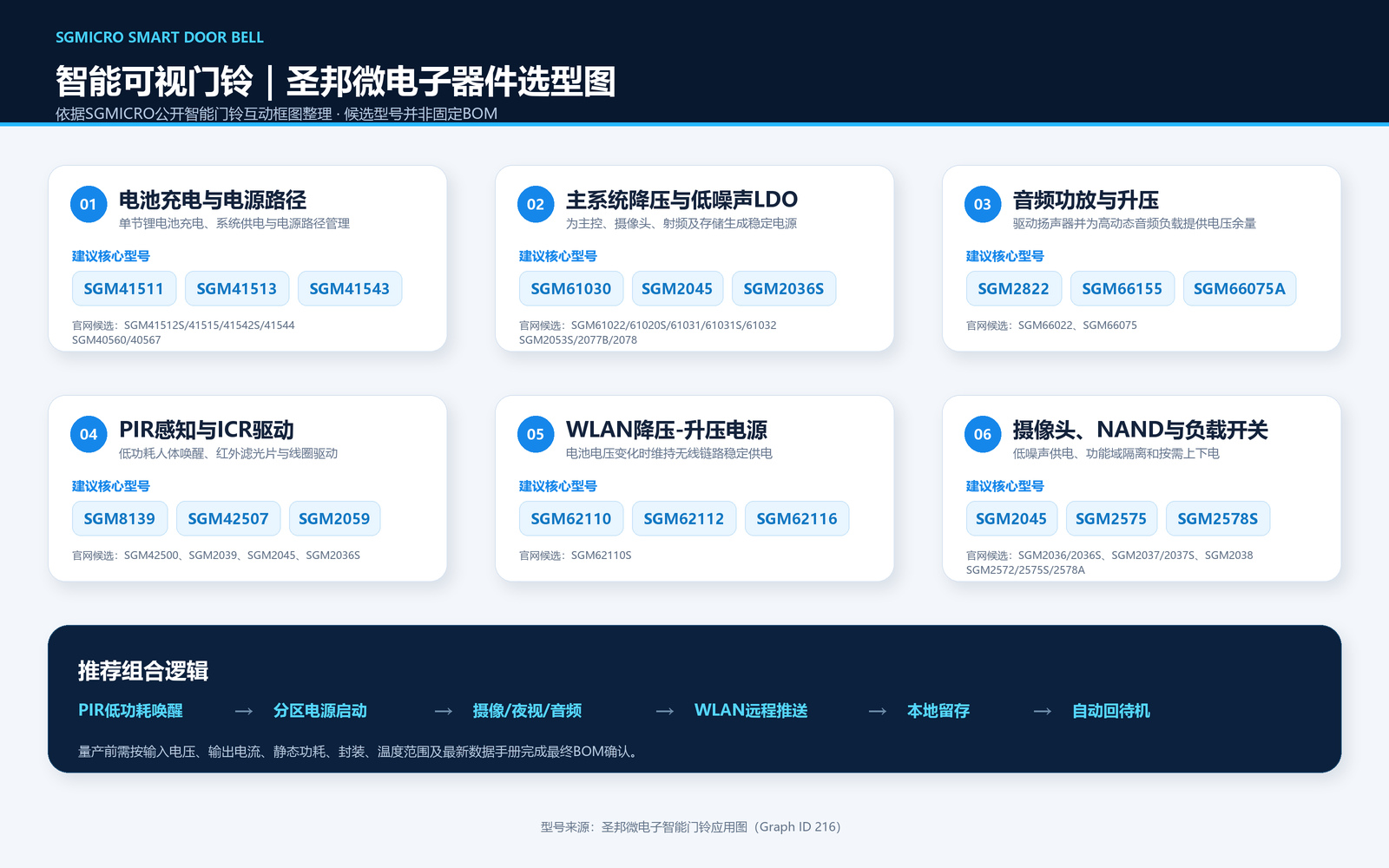
Task: Click the note starting with 量产前需按输入电压
Action: tap(360, 752)
